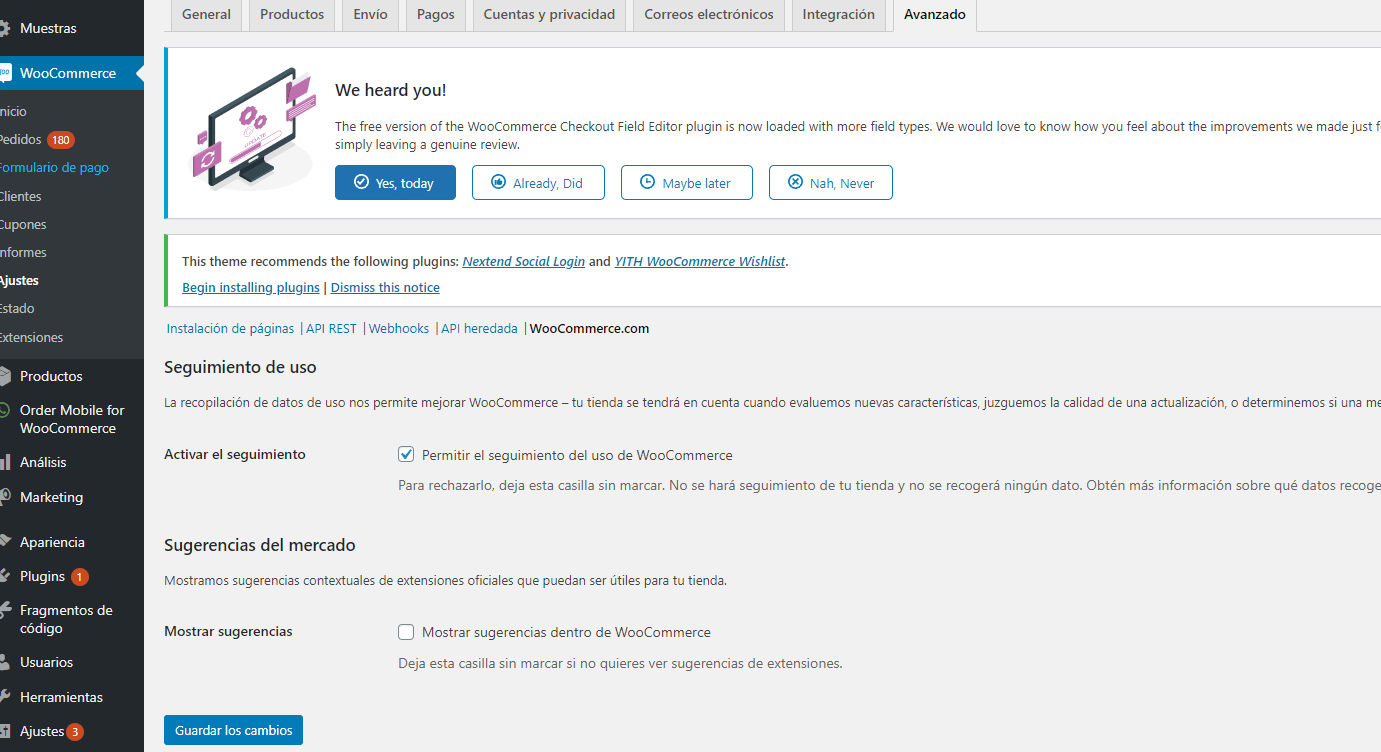Click Dismiss this notice link

385,287
